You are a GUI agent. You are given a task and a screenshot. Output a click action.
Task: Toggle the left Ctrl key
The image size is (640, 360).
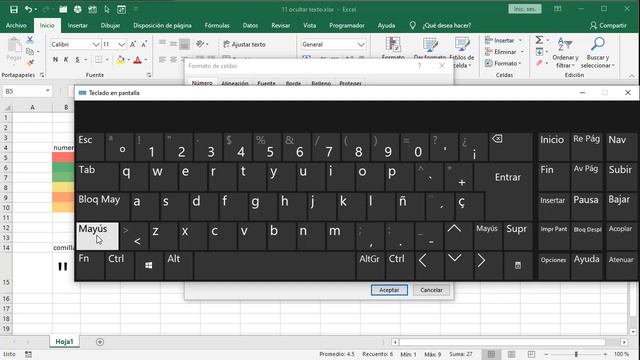(x=119, y=266)
